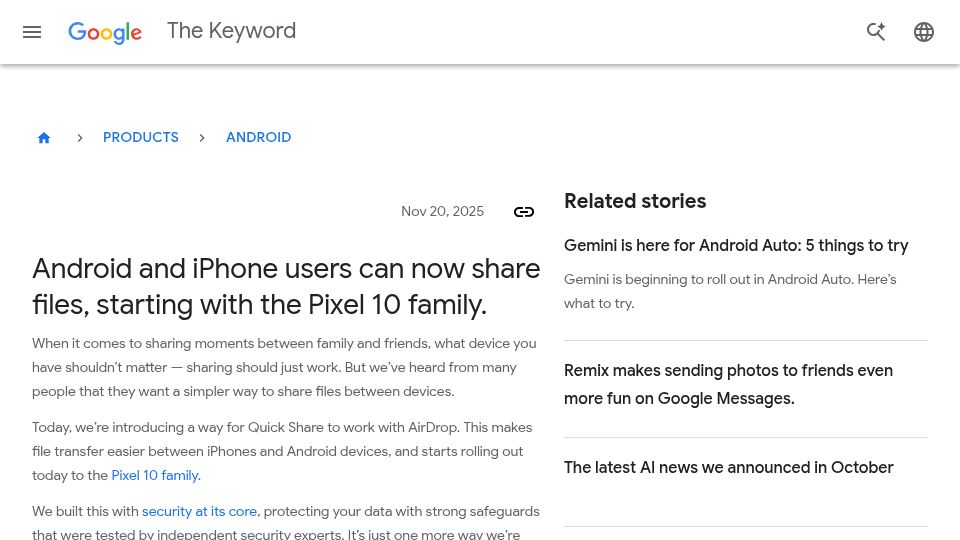Click the Related stories heading
Screen dimensions: 960x540
tap(635, 201)
